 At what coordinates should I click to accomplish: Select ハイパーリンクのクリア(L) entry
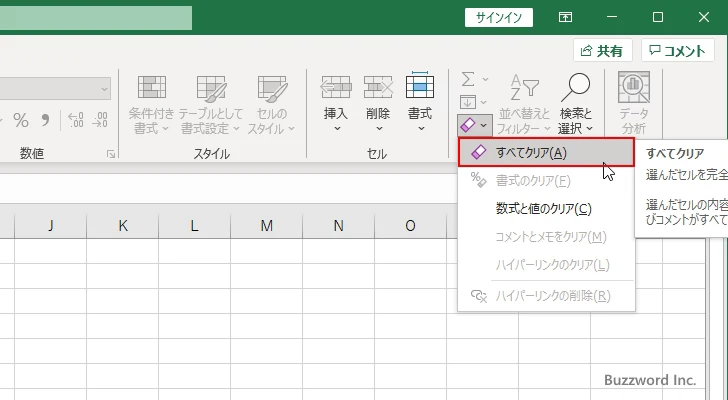546,265
